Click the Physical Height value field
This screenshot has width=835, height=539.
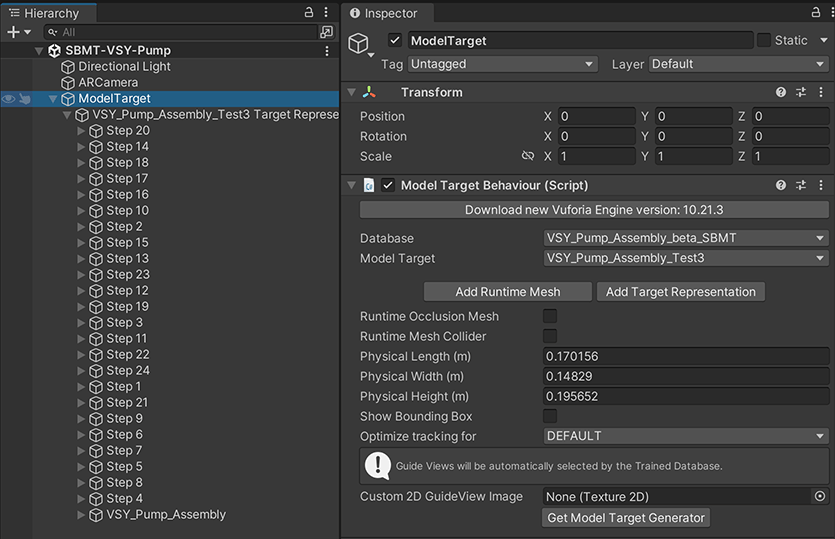(x=686, y=396)
